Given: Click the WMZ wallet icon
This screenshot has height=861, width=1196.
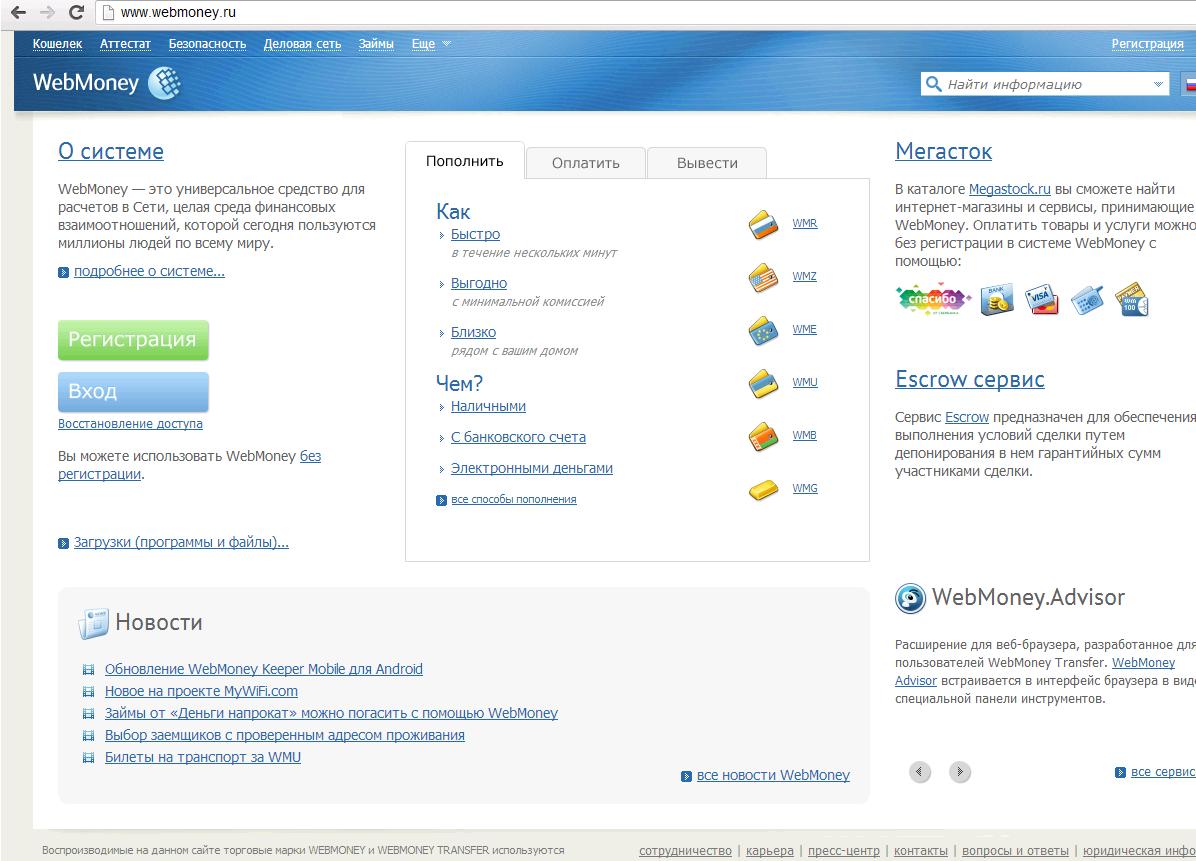Looking at the screenshot, I should (x=763, y=278).
